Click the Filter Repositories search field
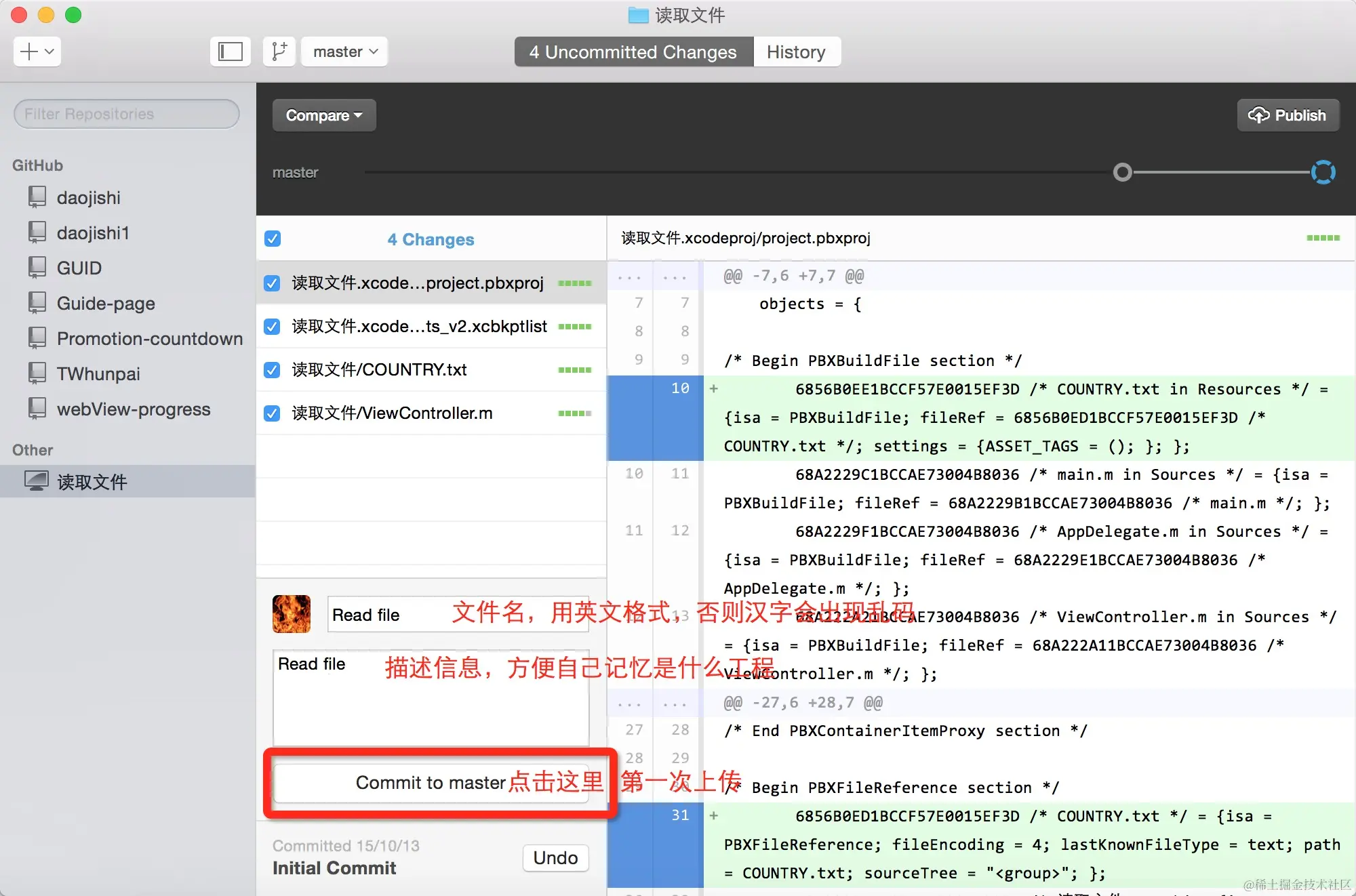 click(127, 114)
